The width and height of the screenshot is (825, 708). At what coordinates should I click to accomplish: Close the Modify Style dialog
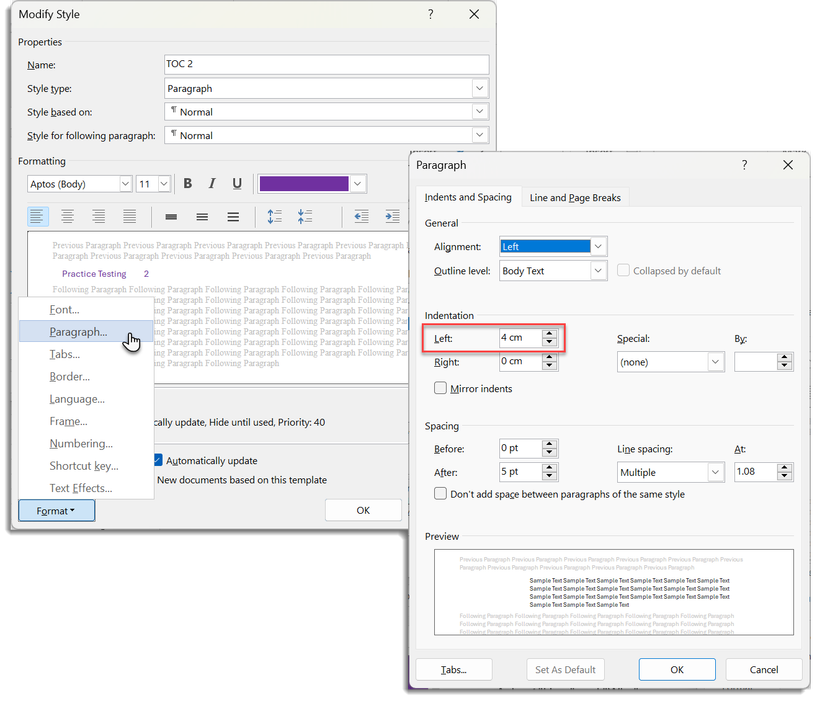coord(474,14)
